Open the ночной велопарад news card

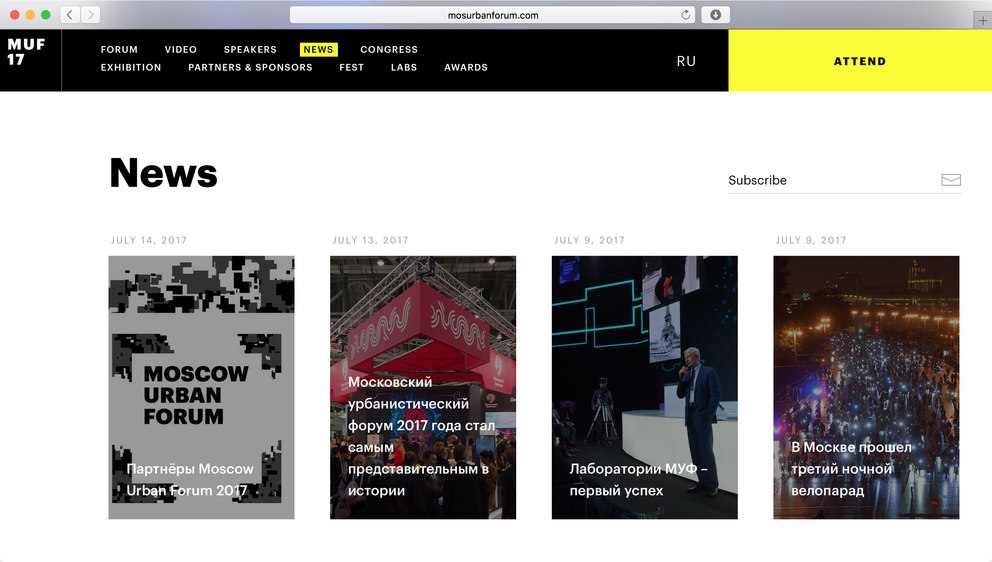(866, 387)
